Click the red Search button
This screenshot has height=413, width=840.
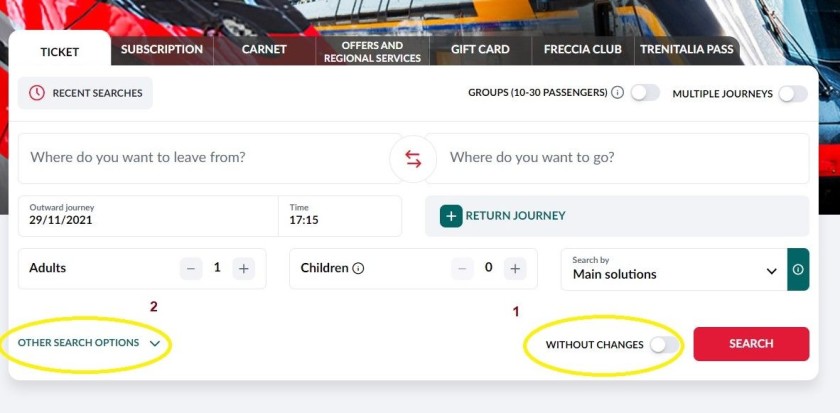coord(751,344)
